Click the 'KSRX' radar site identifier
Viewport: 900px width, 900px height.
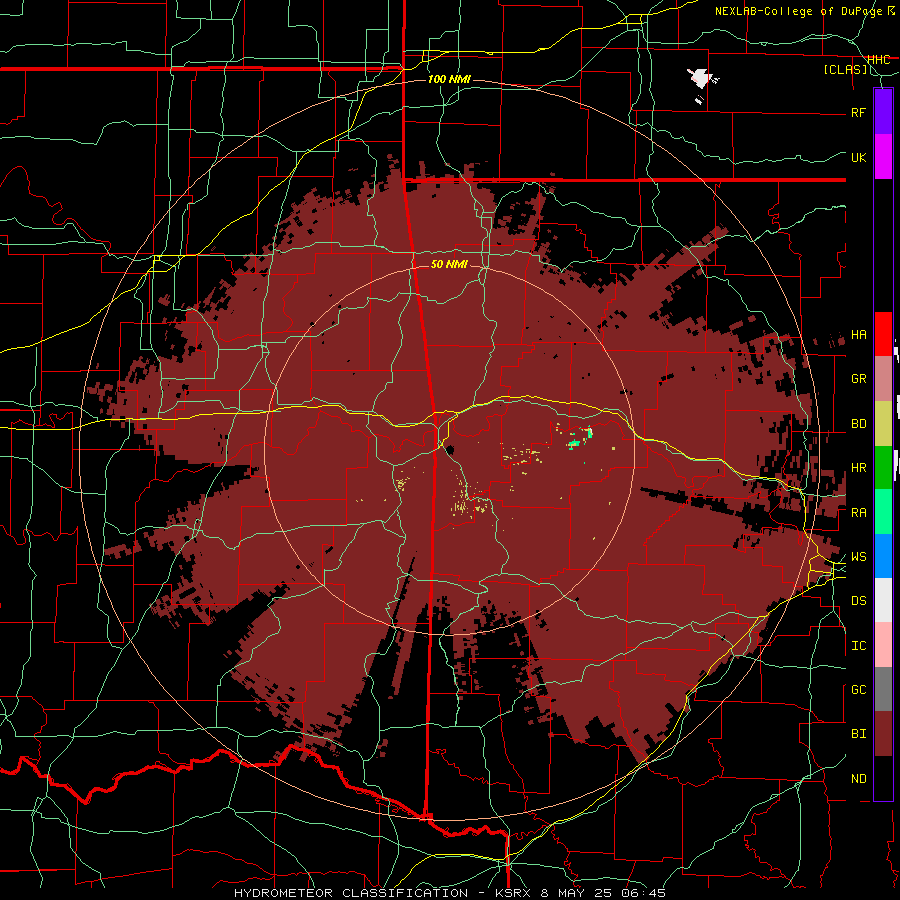[513, 893]
